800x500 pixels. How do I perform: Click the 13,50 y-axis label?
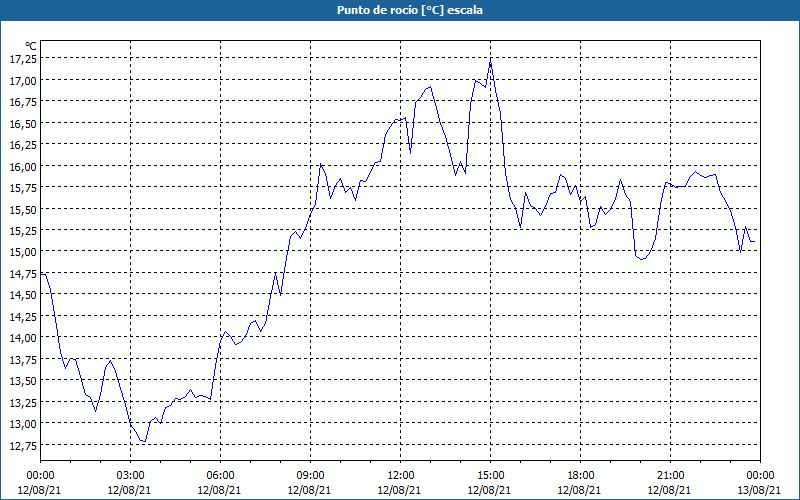click(x=23, y=381)
